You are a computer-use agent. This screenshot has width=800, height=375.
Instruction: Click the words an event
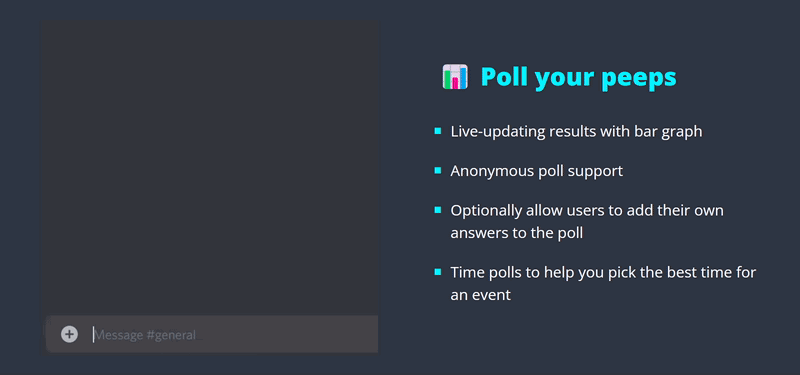(x=481, y=295)
